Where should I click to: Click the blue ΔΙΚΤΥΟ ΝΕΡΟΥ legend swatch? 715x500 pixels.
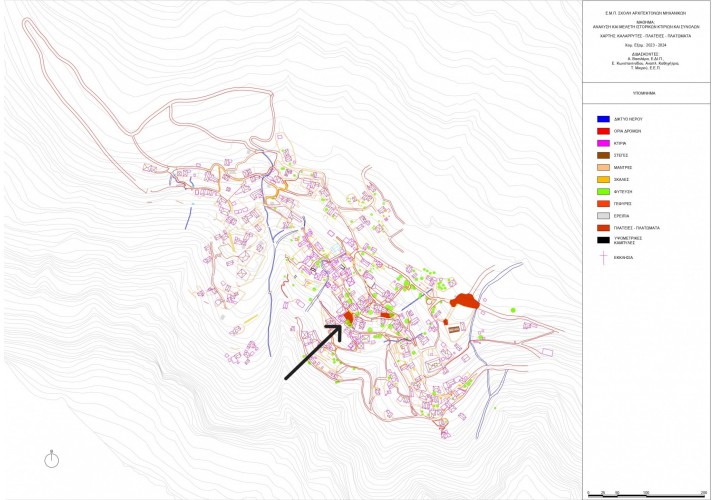(x=603, y=119)
